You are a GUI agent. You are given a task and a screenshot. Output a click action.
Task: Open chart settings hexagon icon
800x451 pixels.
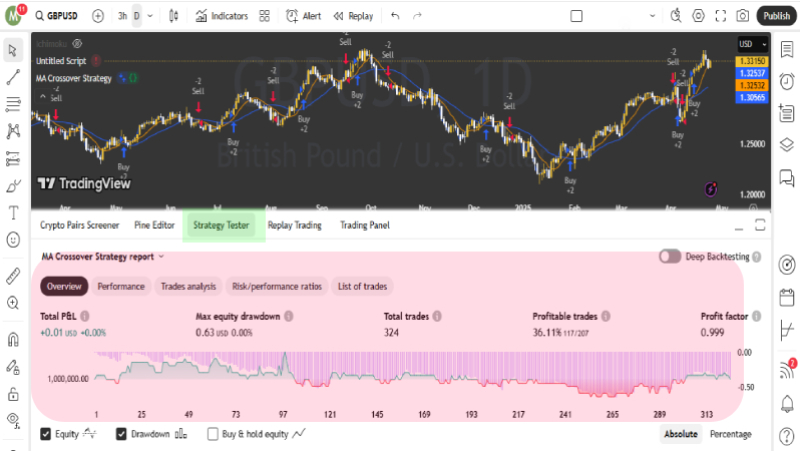[x=698, y=16]
